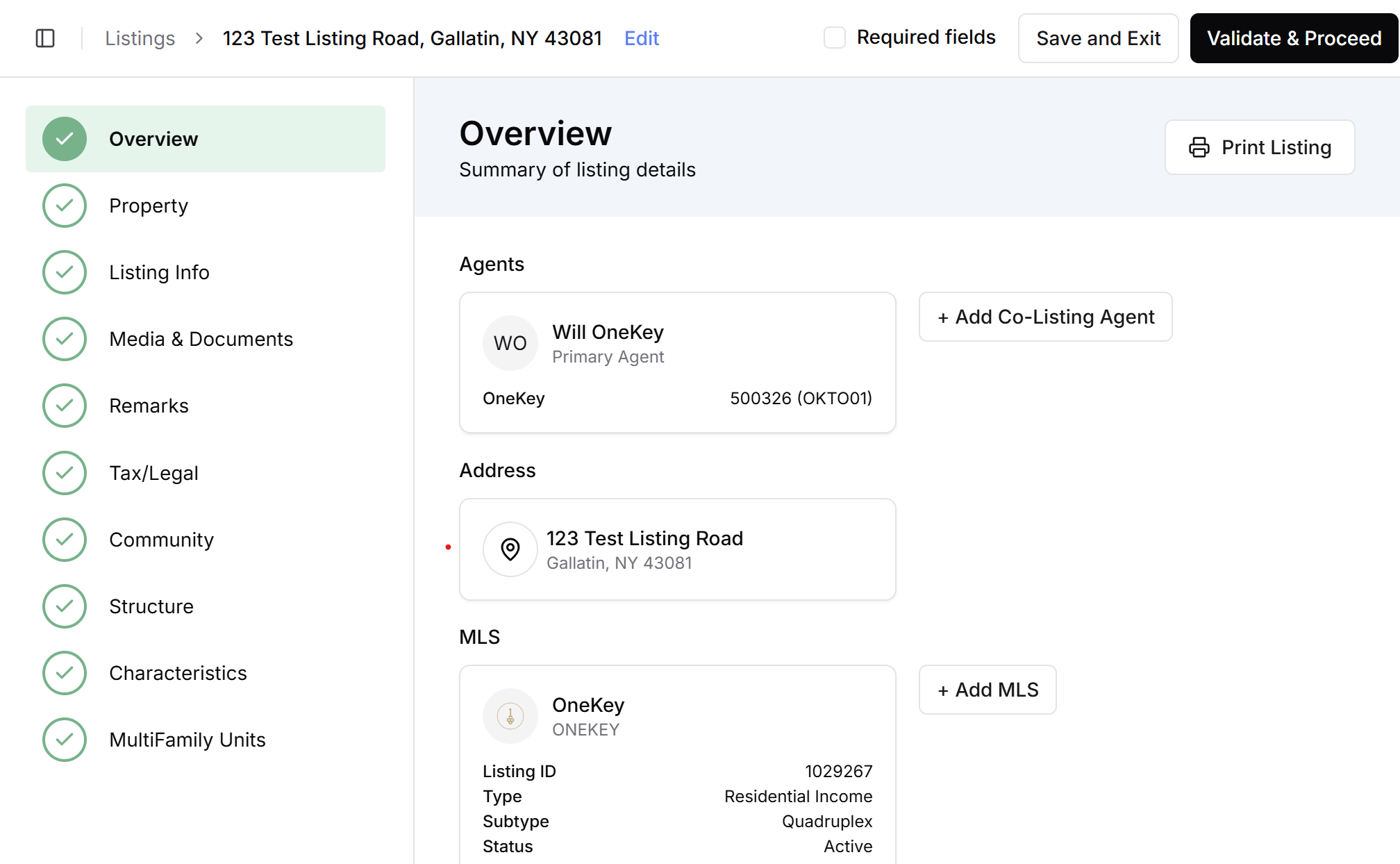Screen dimensions: 1400x864
Task: Add a Co-Listing Agent
Action: point(1046,317)
